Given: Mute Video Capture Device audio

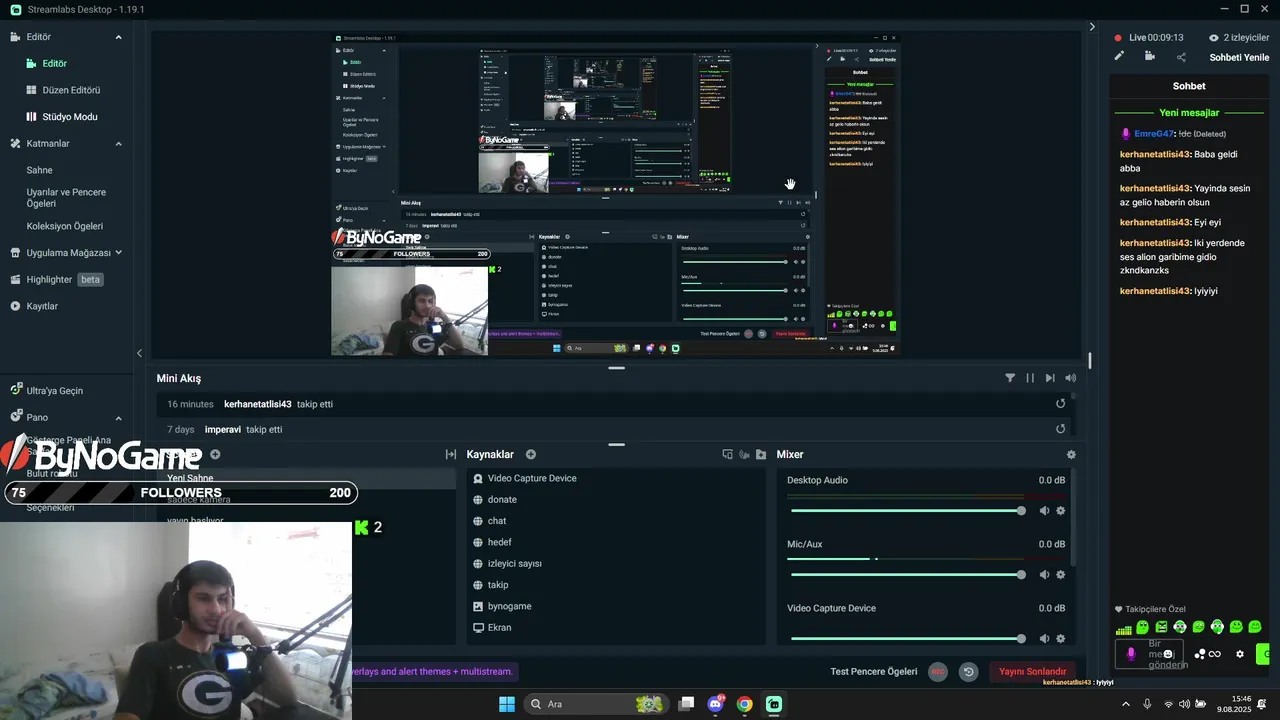Looking at the screenshot, I should pos(1044,639).
